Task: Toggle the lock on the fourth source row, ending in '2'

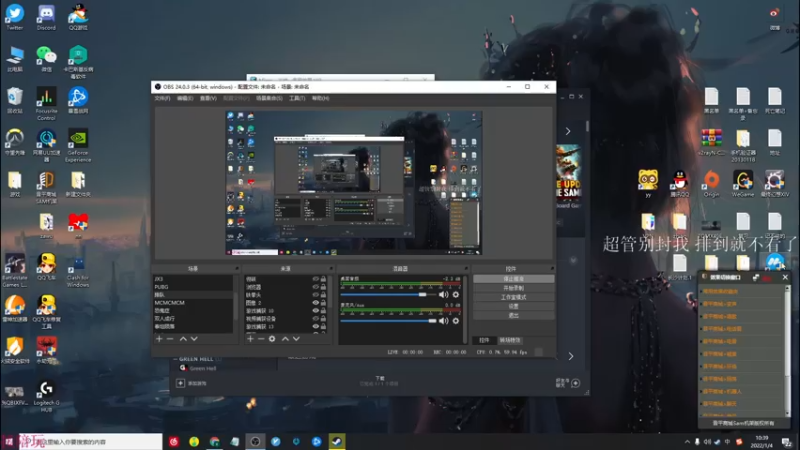Action: [x=323, y=303]
